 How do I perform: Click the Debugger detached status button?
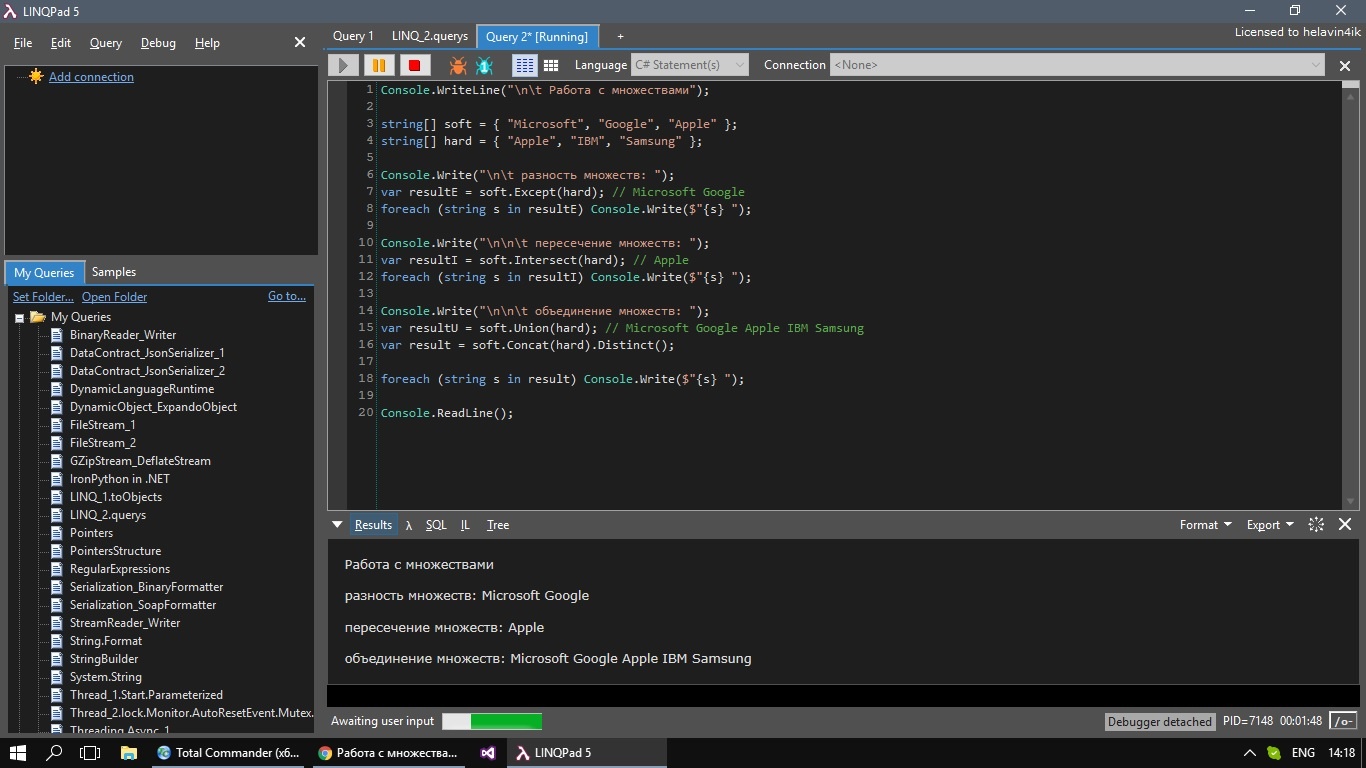click(1160, 721)
